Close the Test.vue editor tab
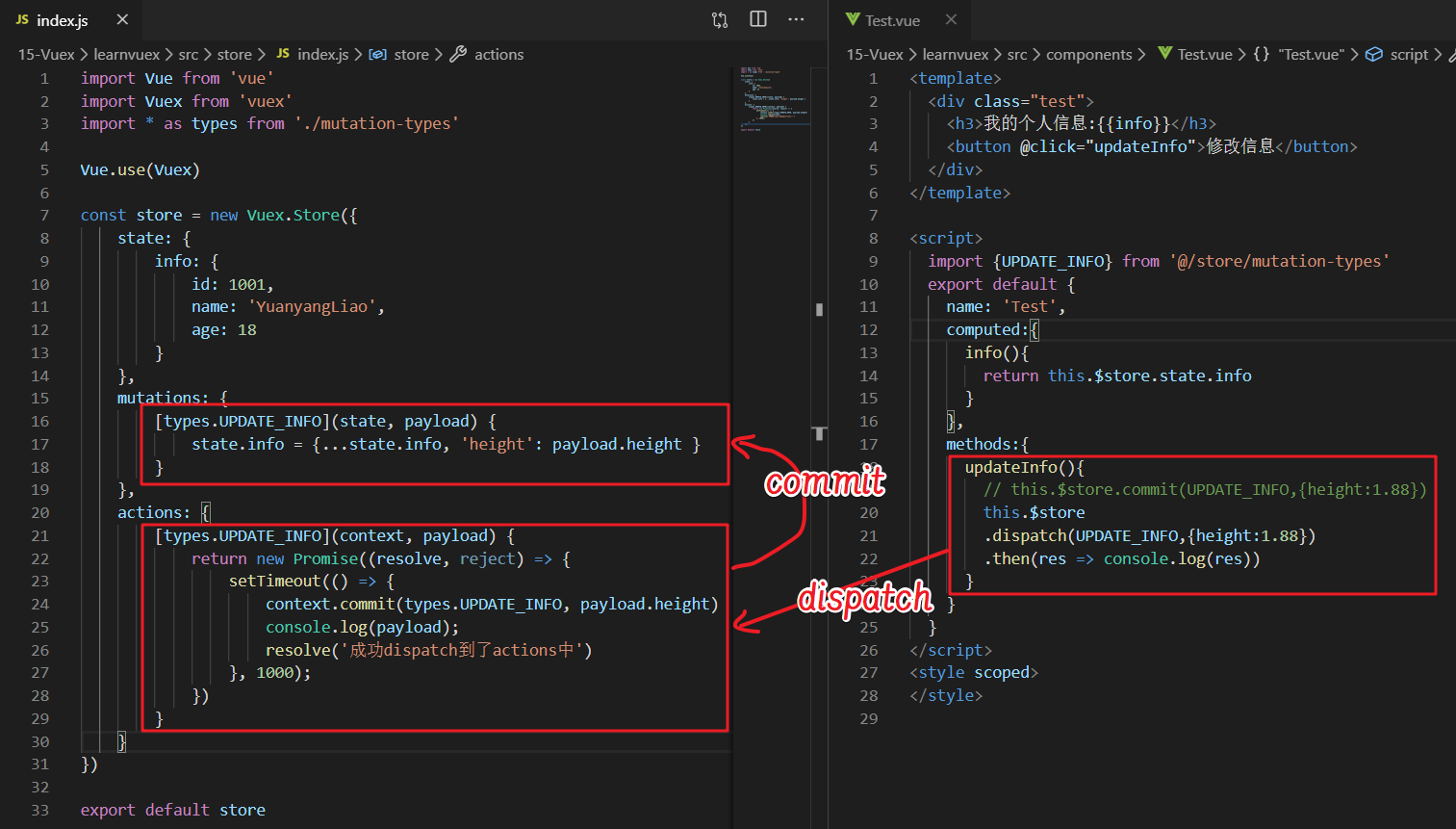Viewport: 1456px width, 829px height. (951, 19)
